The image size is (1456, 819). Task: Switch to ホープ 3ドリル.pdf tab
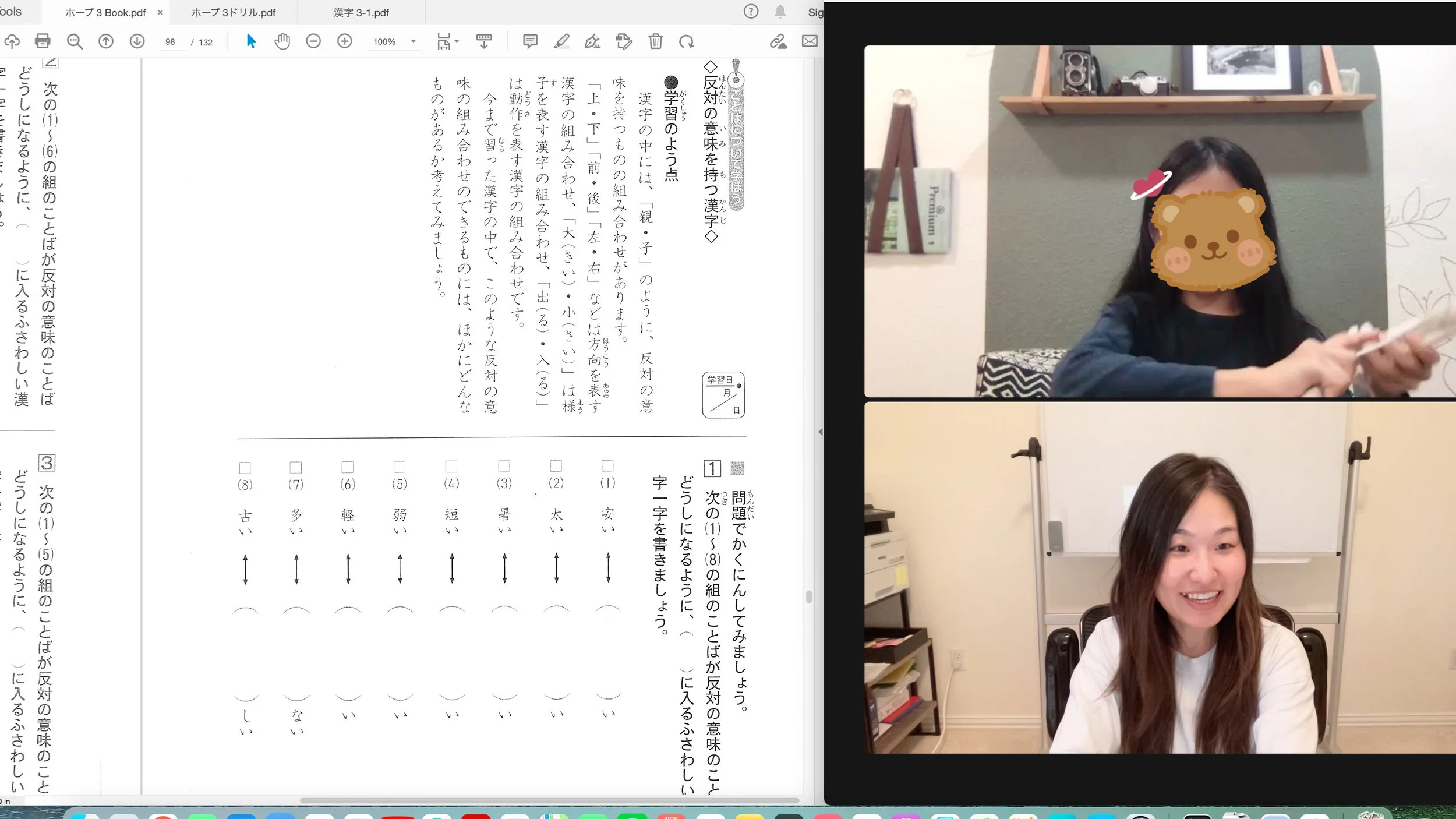233,12
